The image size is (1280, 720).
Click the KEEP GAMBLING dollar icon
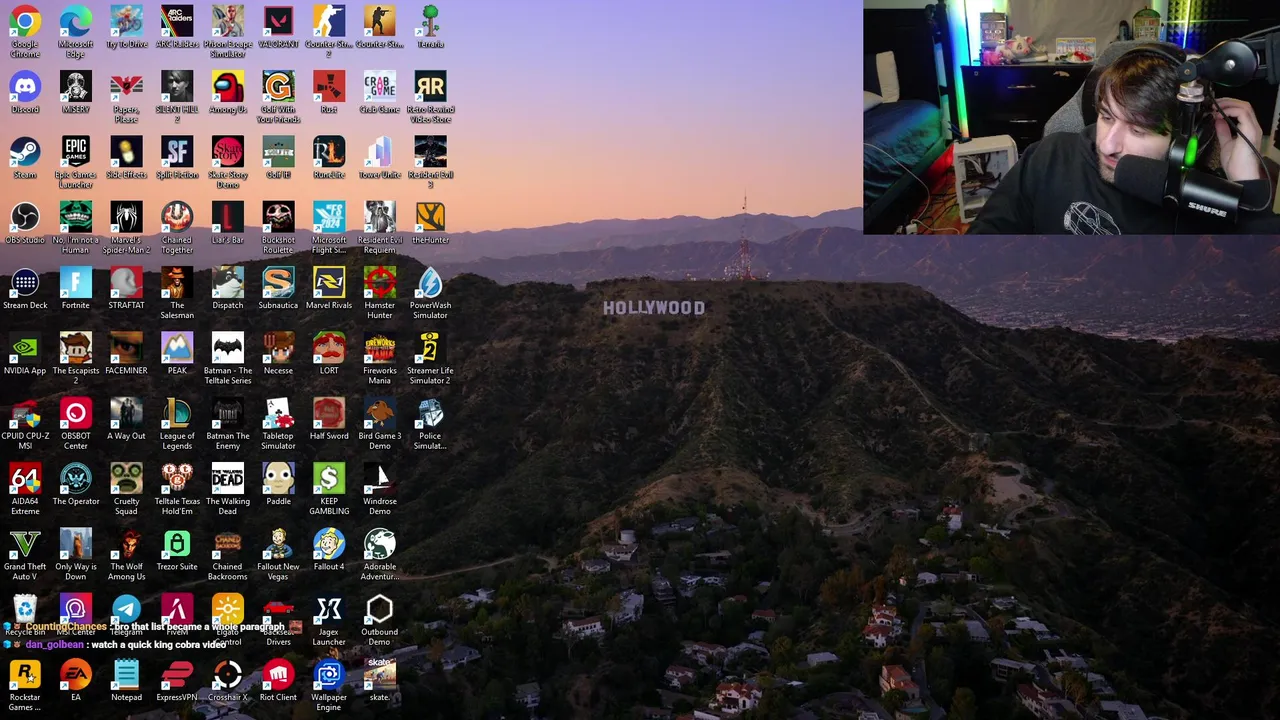click(x=329, y=479)
